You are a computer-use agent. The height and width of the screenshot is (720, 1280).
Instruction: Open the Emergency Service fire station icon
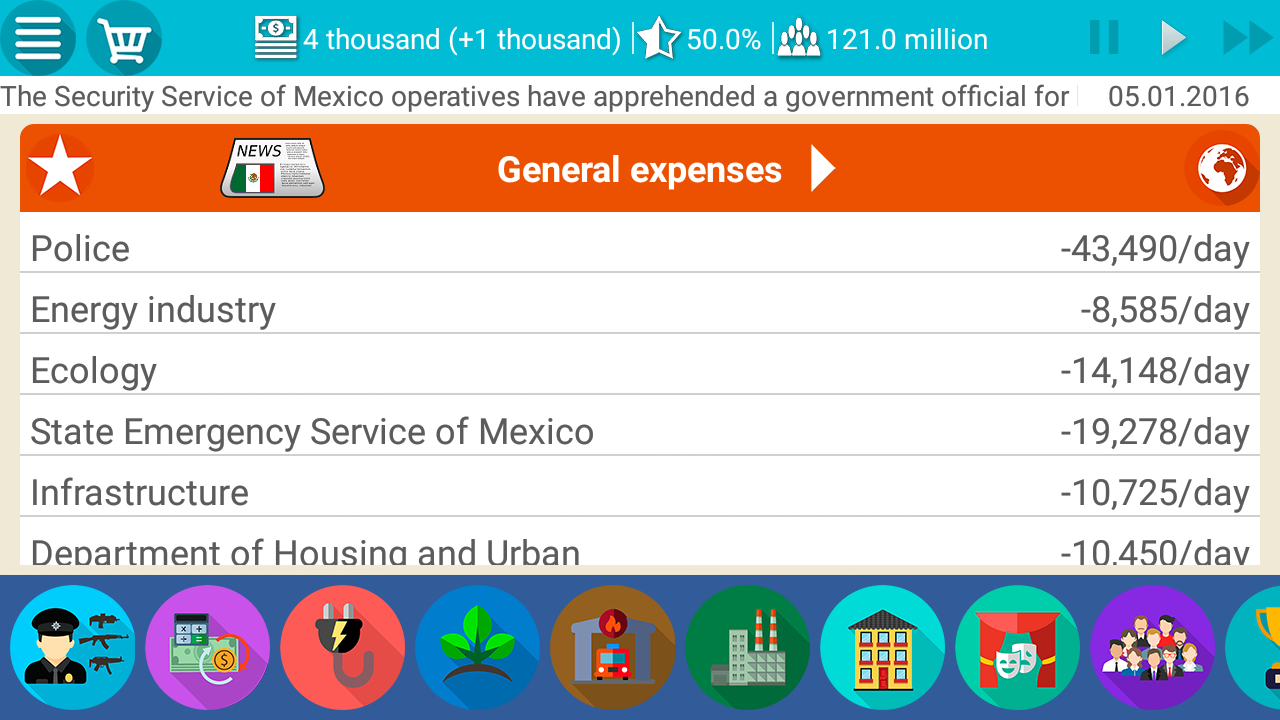612,647
